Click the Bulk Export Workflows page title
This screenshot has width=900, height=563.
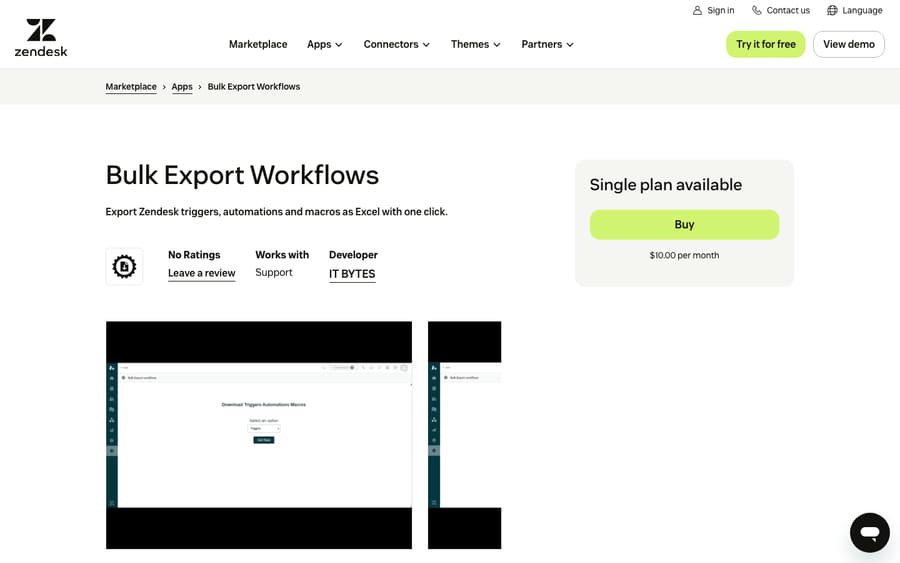pos(242,175)
